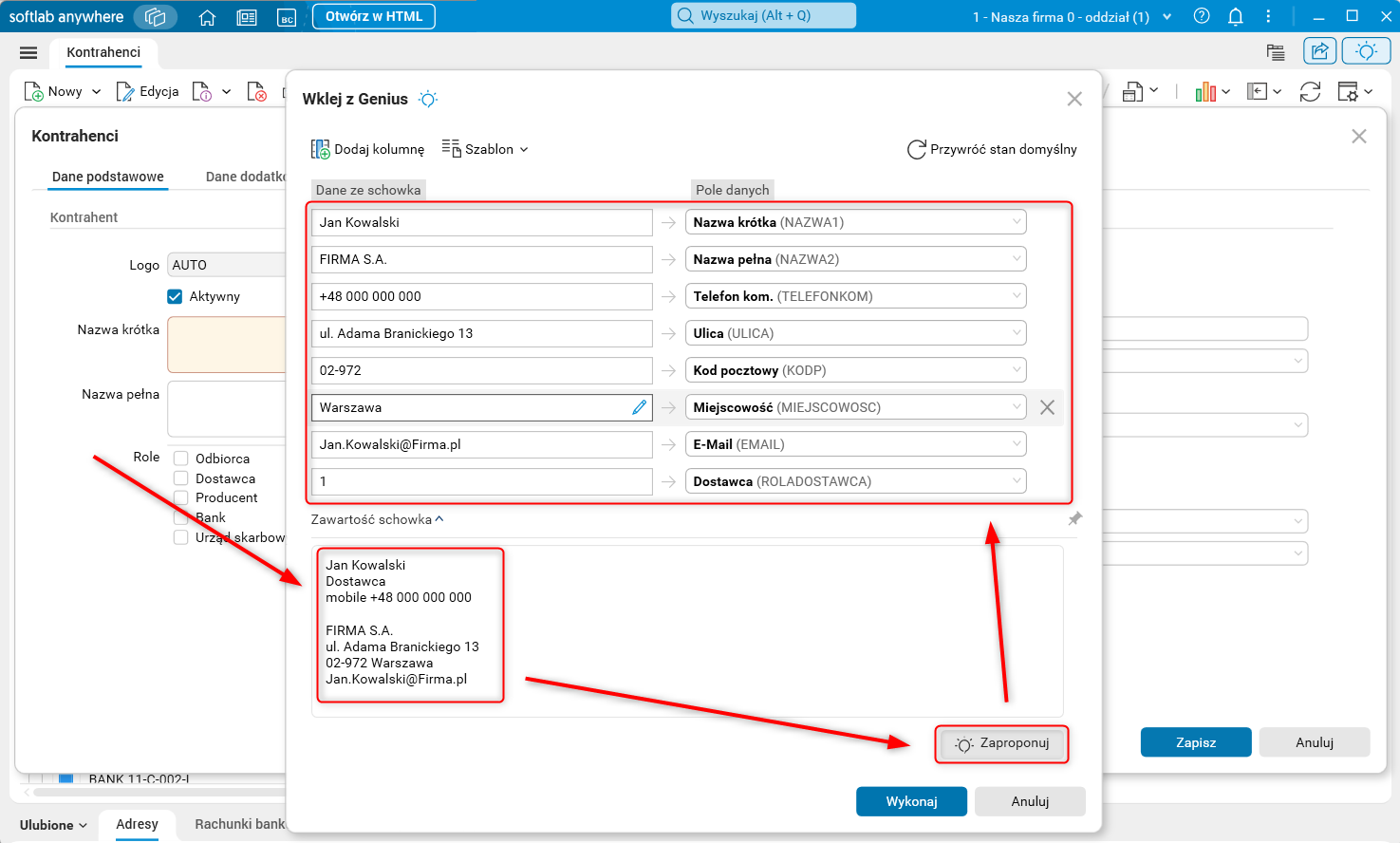Viewport: 1400px width, 843px height.
Task: Check the Dostawca role checkbox
Action: 180,478
